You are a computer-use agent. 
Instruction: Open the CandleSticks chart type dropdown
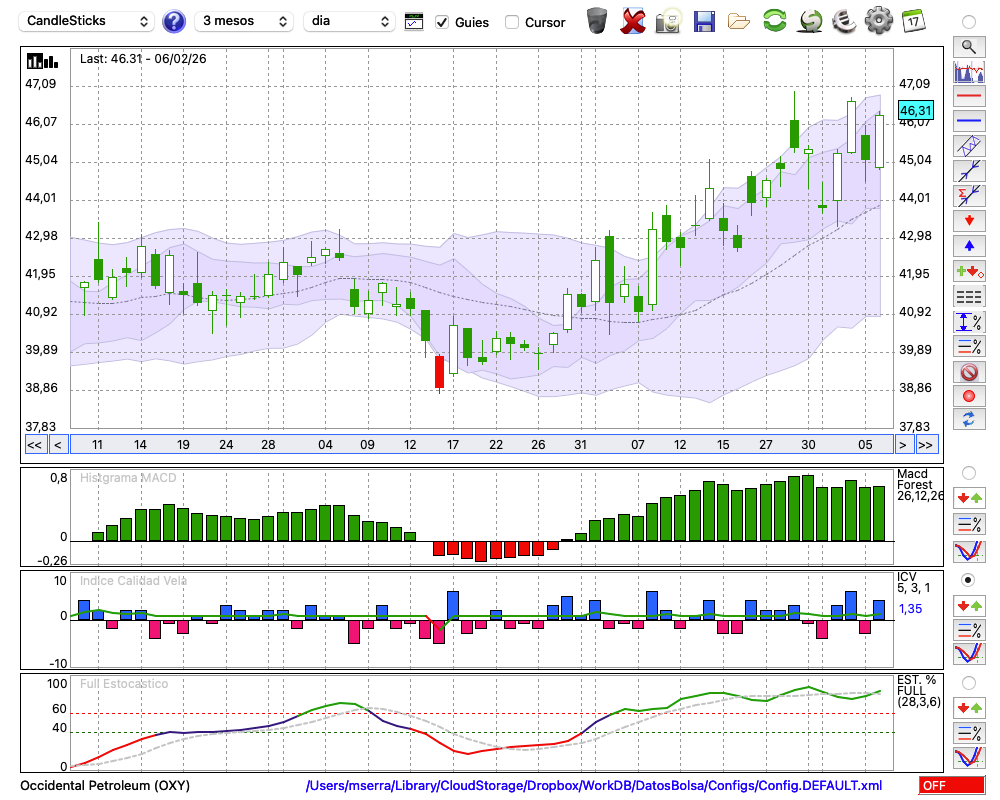click(x=87, y=21)
